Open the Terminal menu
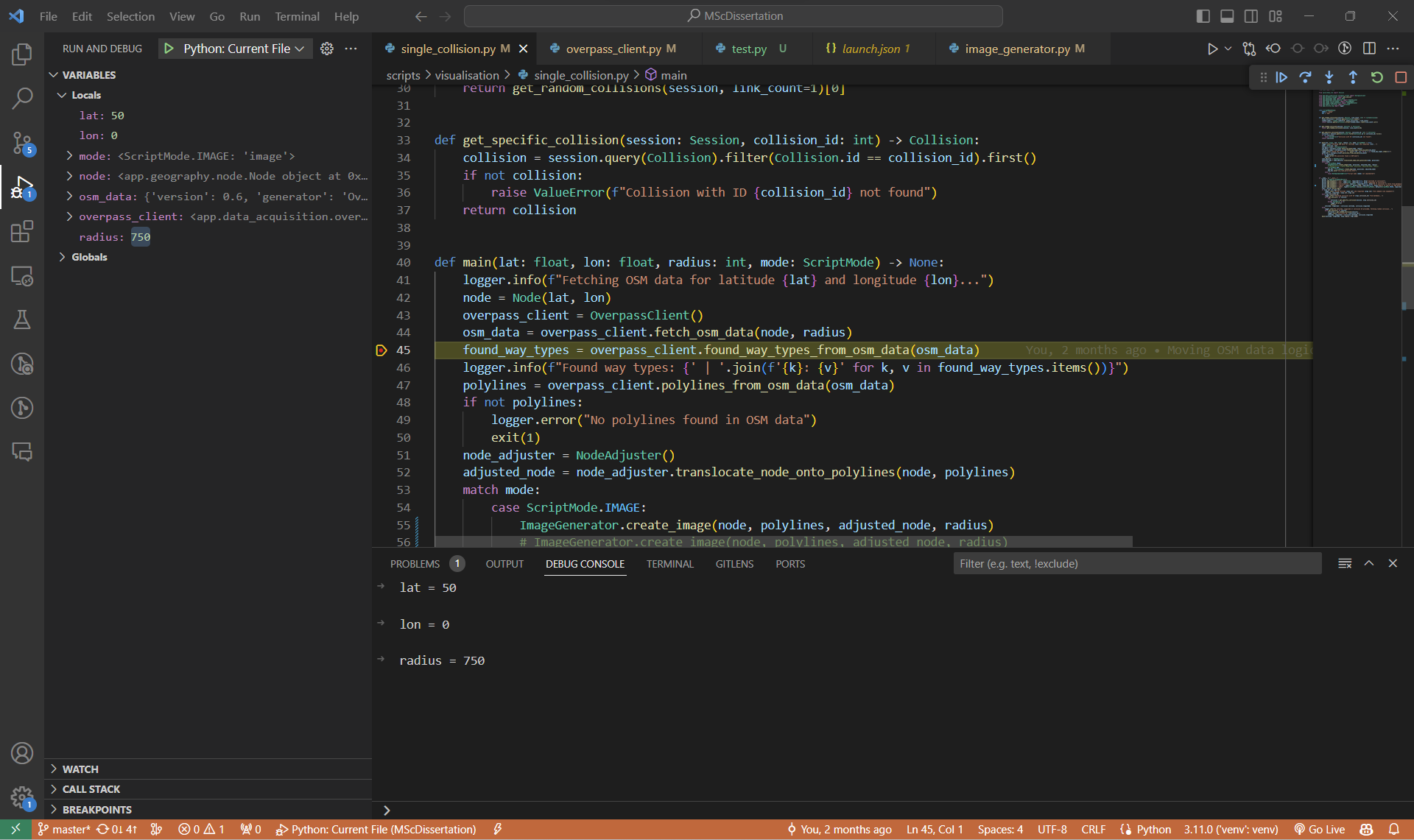The width and height of the screenshot is (1414, 840). pyautogui.click(x=297, y=16)
